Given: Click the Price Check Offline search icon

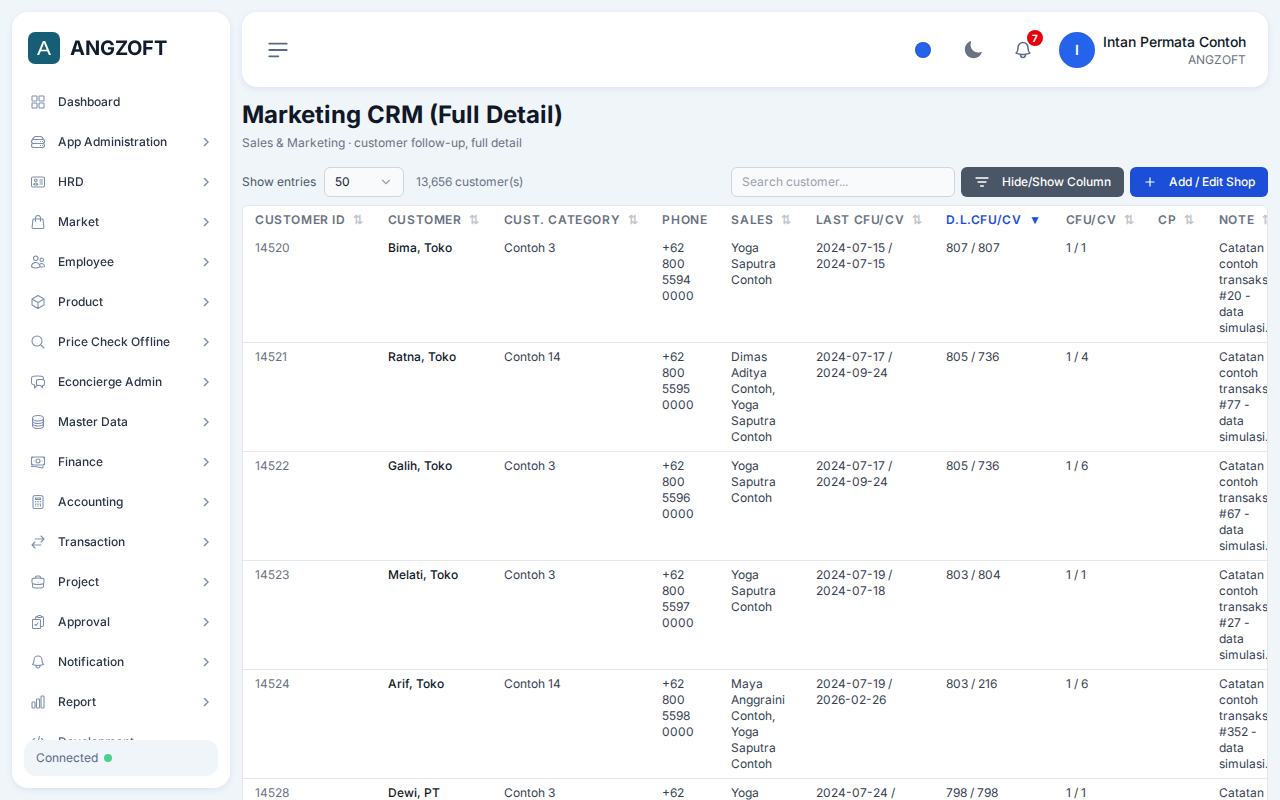Looking at the screenshot, I should click(x=38, y=342).
